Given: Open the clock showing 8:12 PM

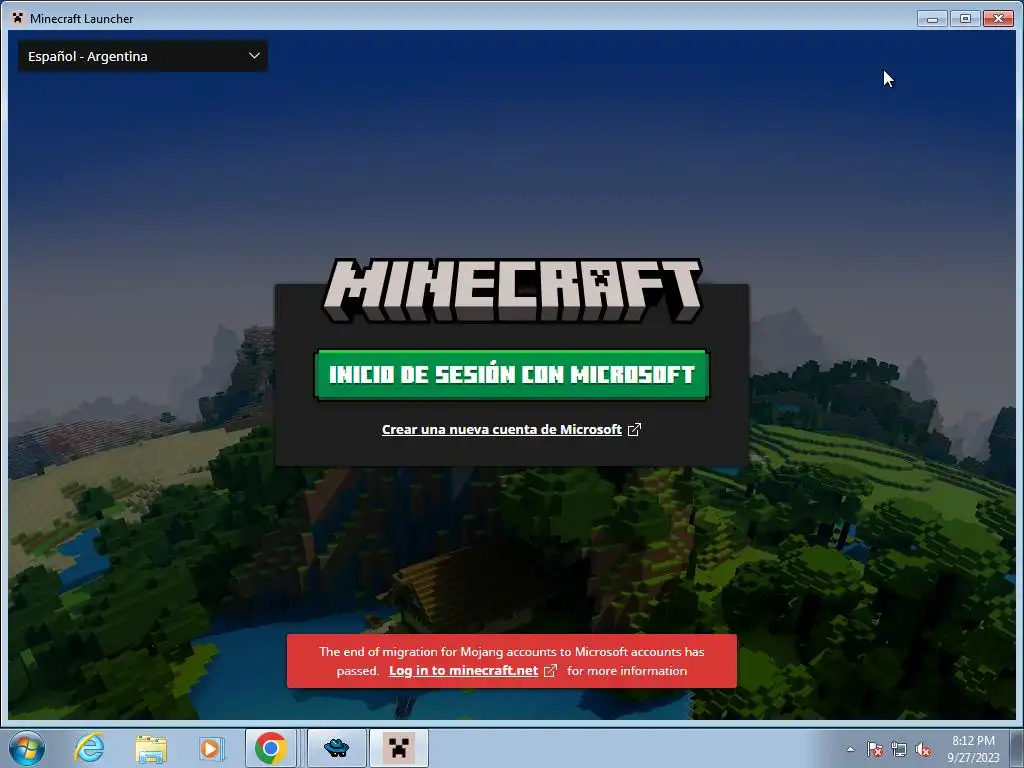Looking at the screenshot, I should tap(973, 748).
